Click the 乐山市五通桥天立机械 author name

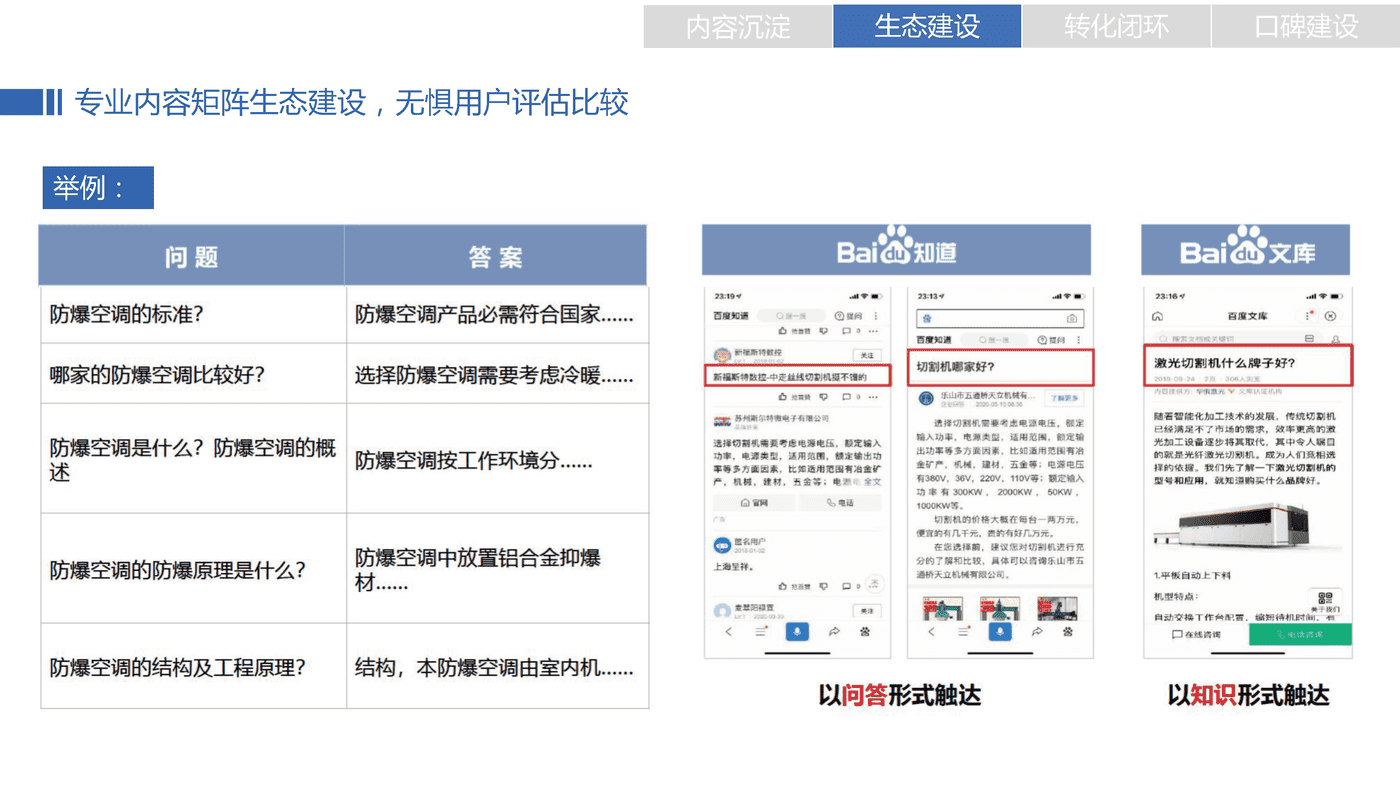pos(988,396)
